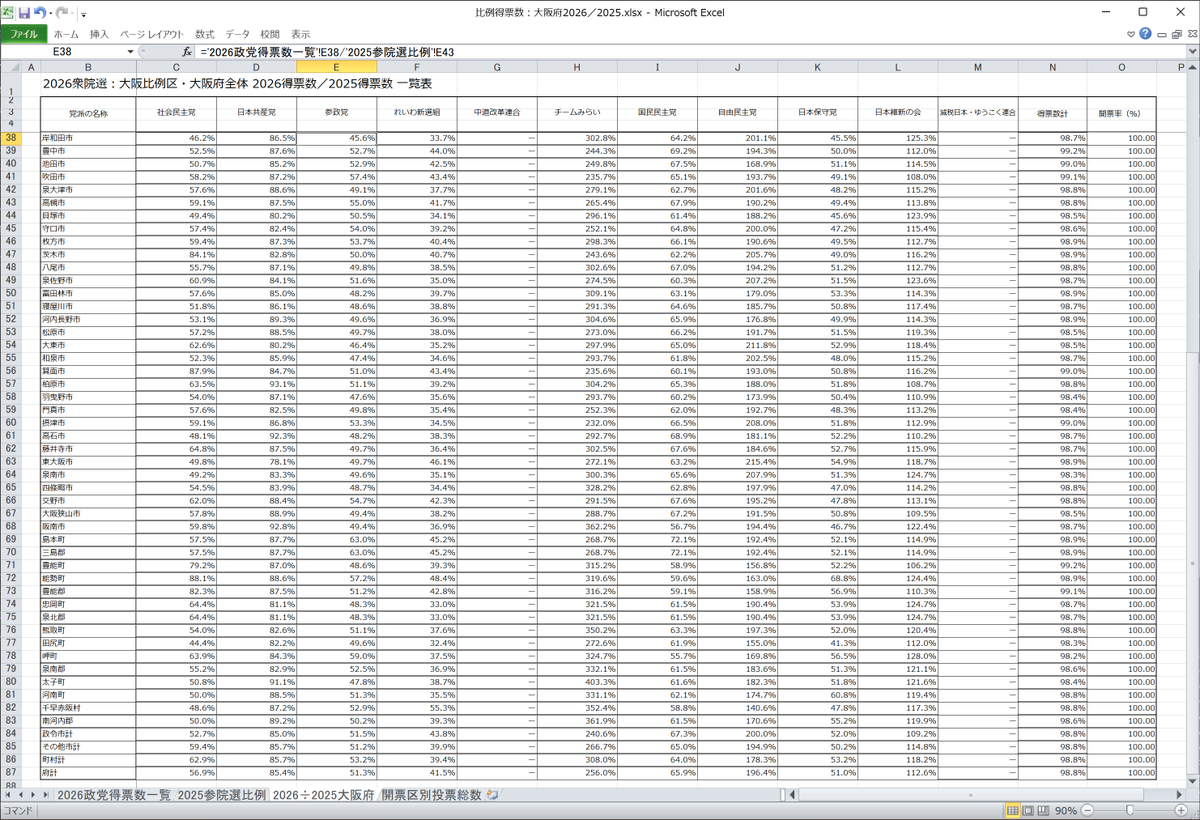Screen dimensions: 1200x820
Task: Switch to sheet tab 2026政党得票数一覧
Action: 112,794
